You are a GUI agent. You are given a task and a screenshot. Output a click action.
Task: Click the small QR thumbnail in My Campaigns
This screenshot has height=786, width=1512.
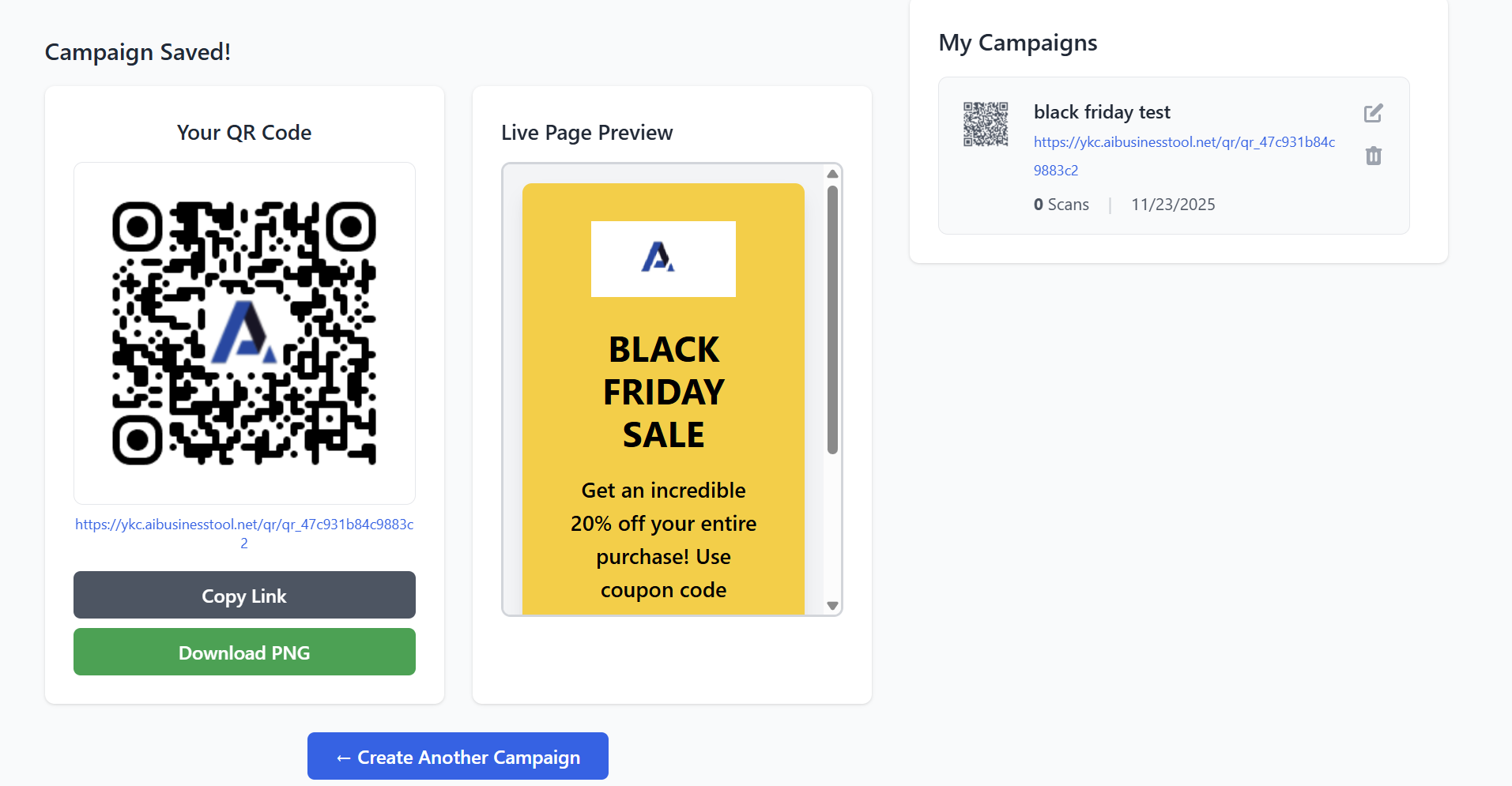(x=986, y=124)
